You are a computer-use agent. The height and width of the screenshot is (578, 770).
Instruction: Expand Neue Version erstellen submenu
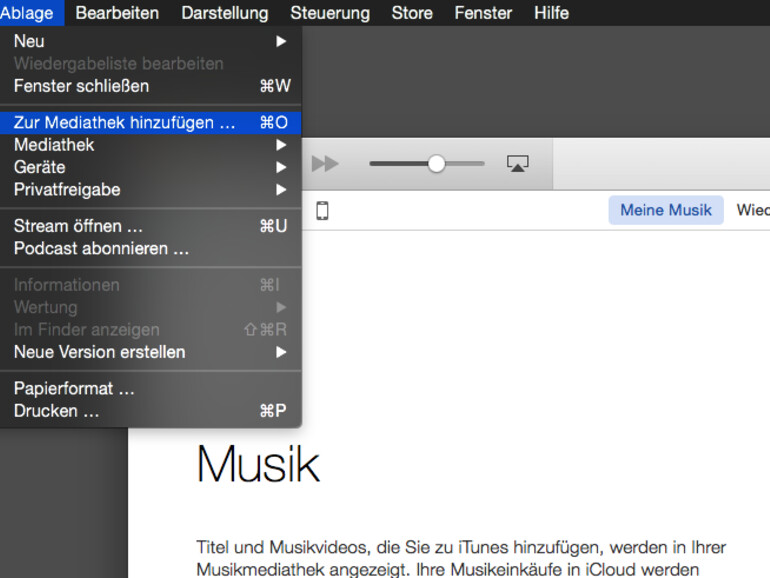tap(150, 352)
